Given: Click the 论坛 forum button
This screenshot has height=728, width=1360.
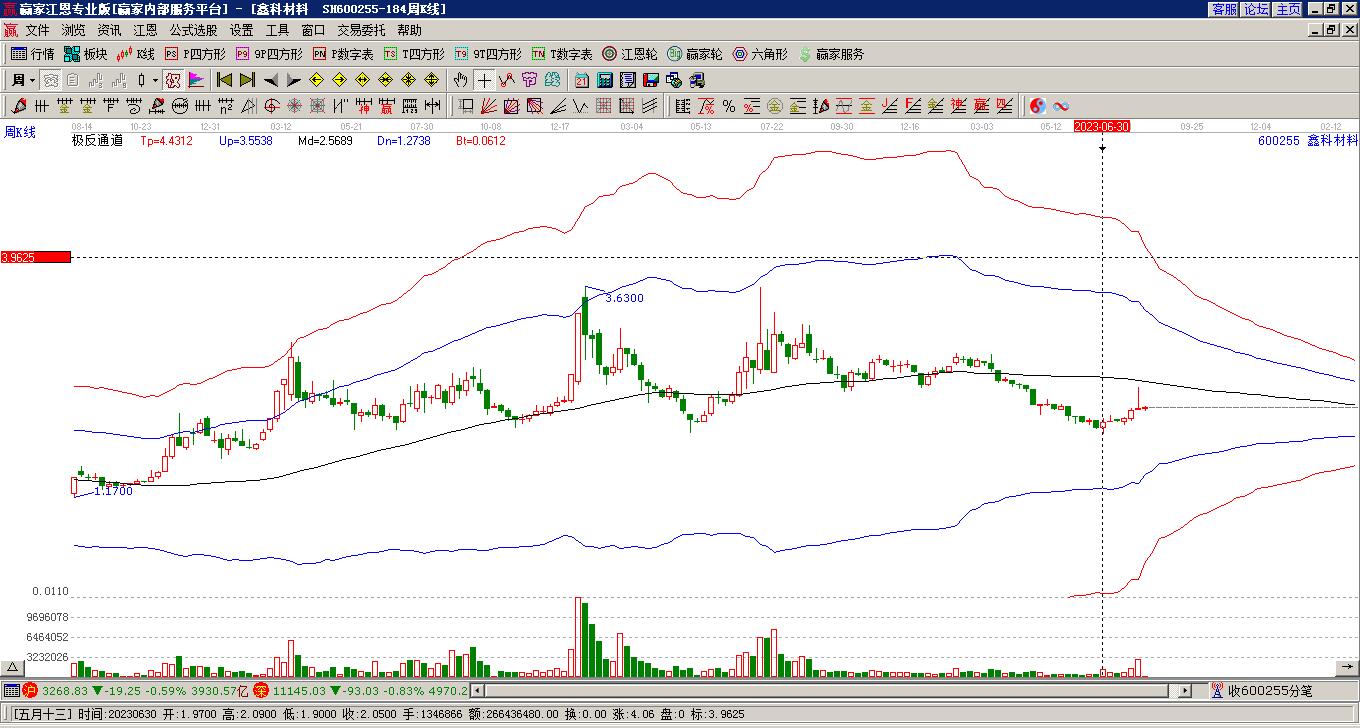Looking at the screenshot, I should pos(1257,9).
